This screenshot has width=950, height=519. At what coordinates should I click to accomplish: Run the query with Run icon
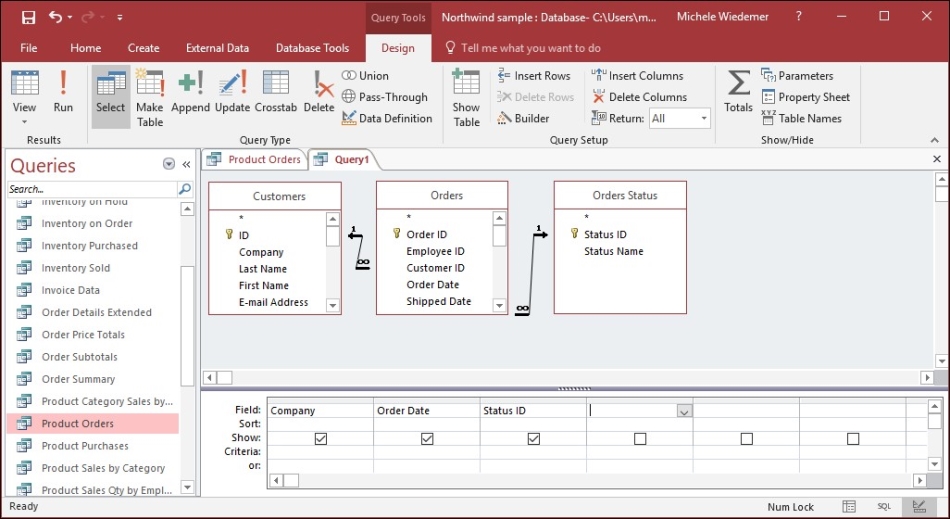coord(63,92)
